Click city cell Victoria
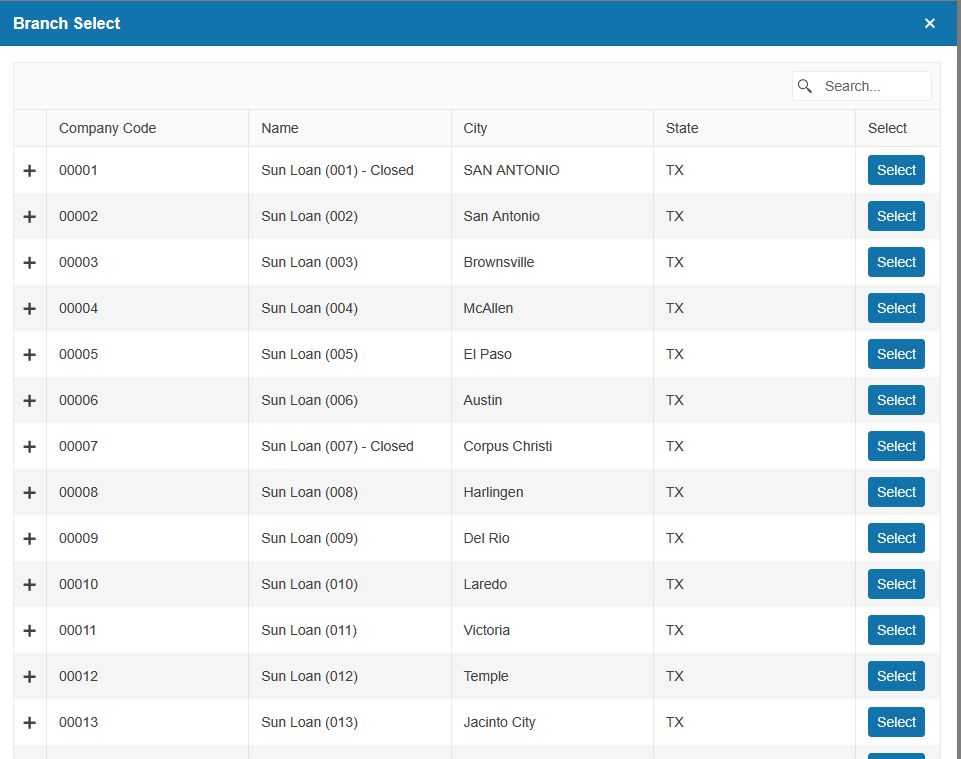Screen dimensions: 961x759 tap(552, 630)
